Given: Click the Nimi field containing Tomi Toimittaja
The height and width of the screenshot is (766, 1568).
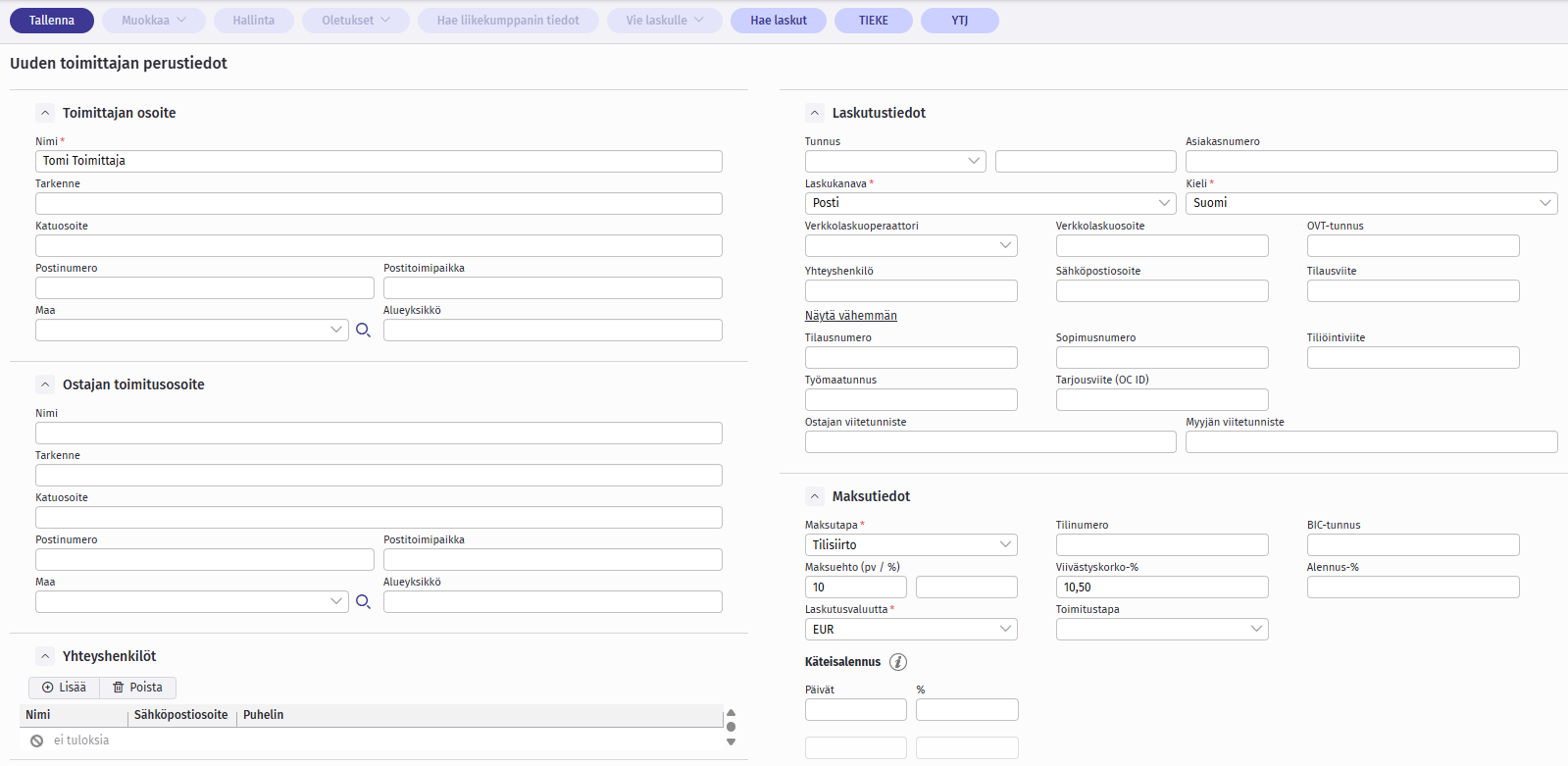Looking at the screenshot, I should (x=379, y=161).
